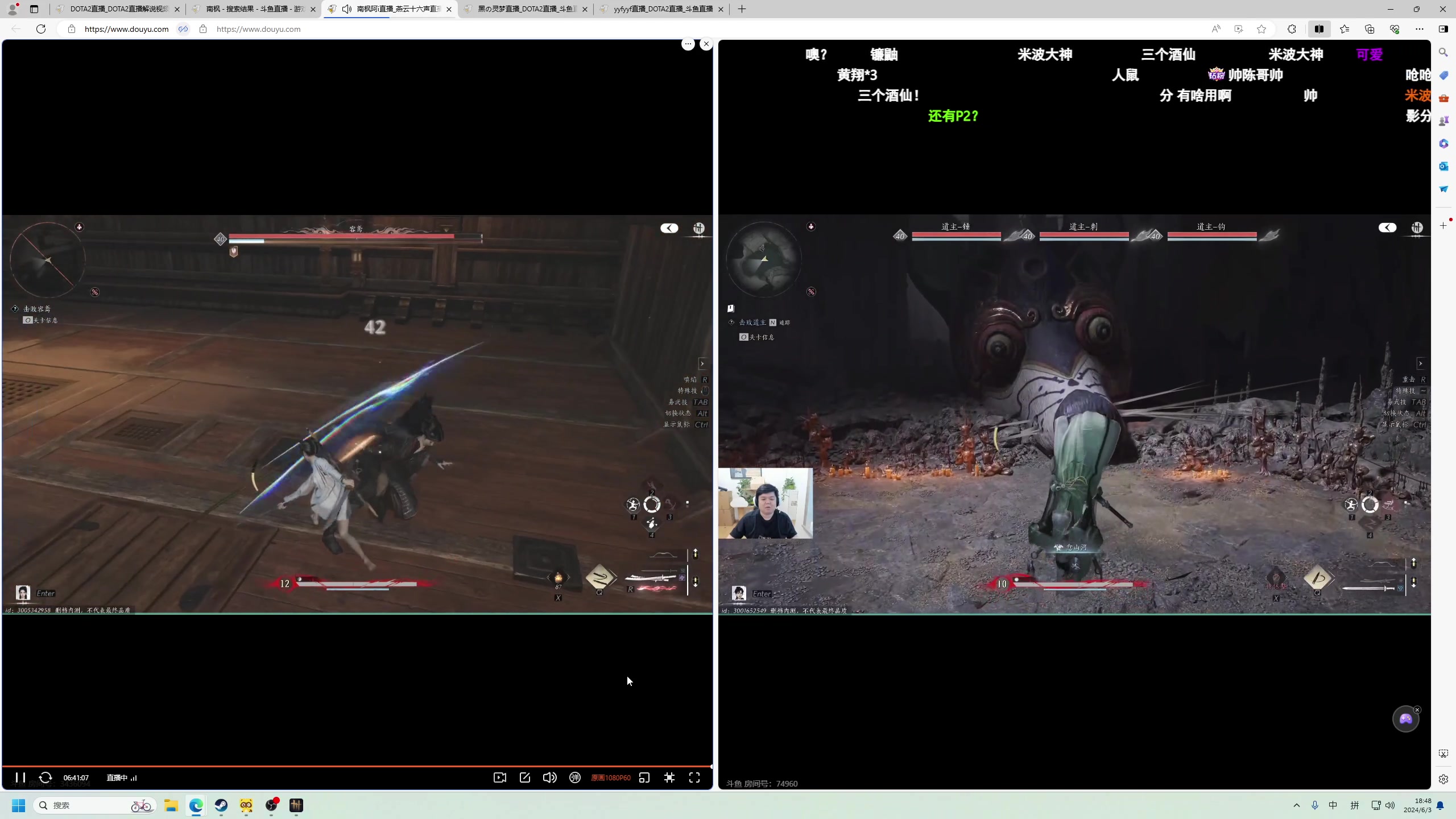Open sidebar Outlook

1443,166
